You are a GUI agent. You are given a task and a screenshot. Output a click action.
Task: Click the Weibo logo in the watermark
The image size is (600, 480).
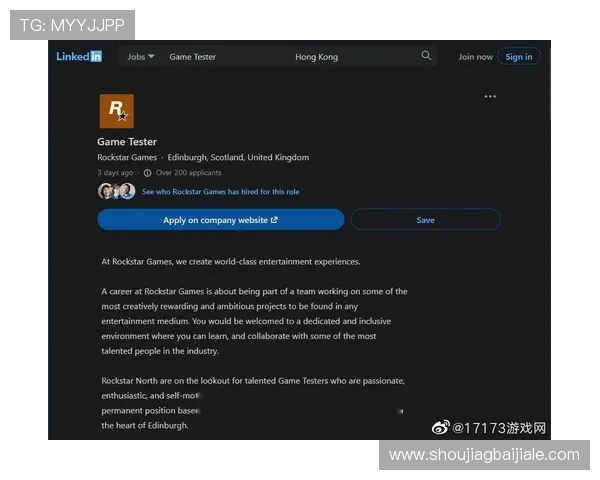(x=441, y=428)
